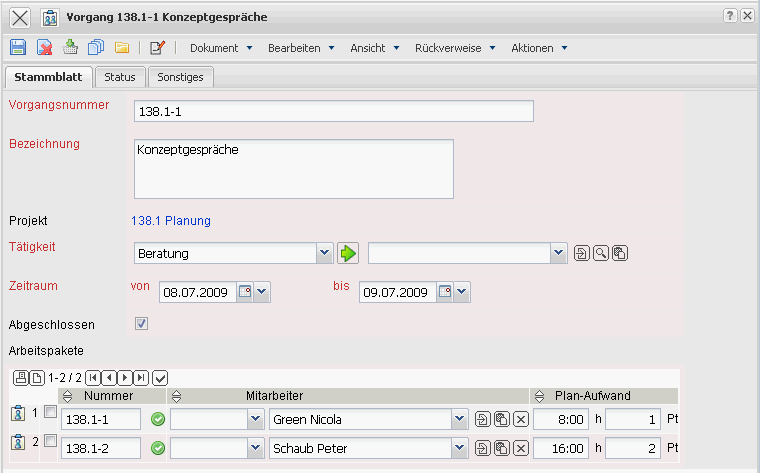Click the yellow folder icon in toolbar

tap(122, 47)
